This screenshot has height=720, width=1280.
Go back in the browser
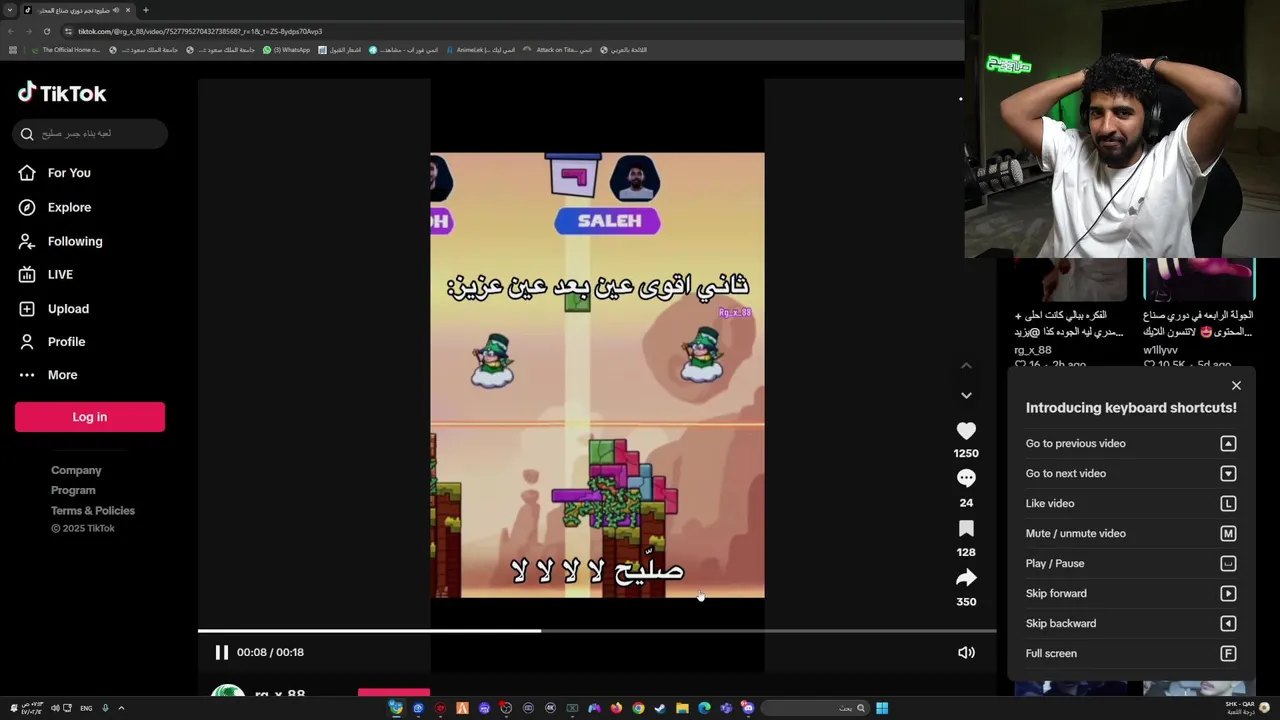pos(11,31)
